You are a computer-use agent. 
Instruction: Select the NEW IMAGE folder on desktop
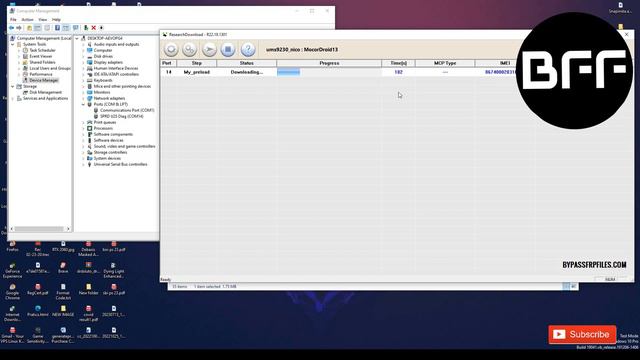63,311
